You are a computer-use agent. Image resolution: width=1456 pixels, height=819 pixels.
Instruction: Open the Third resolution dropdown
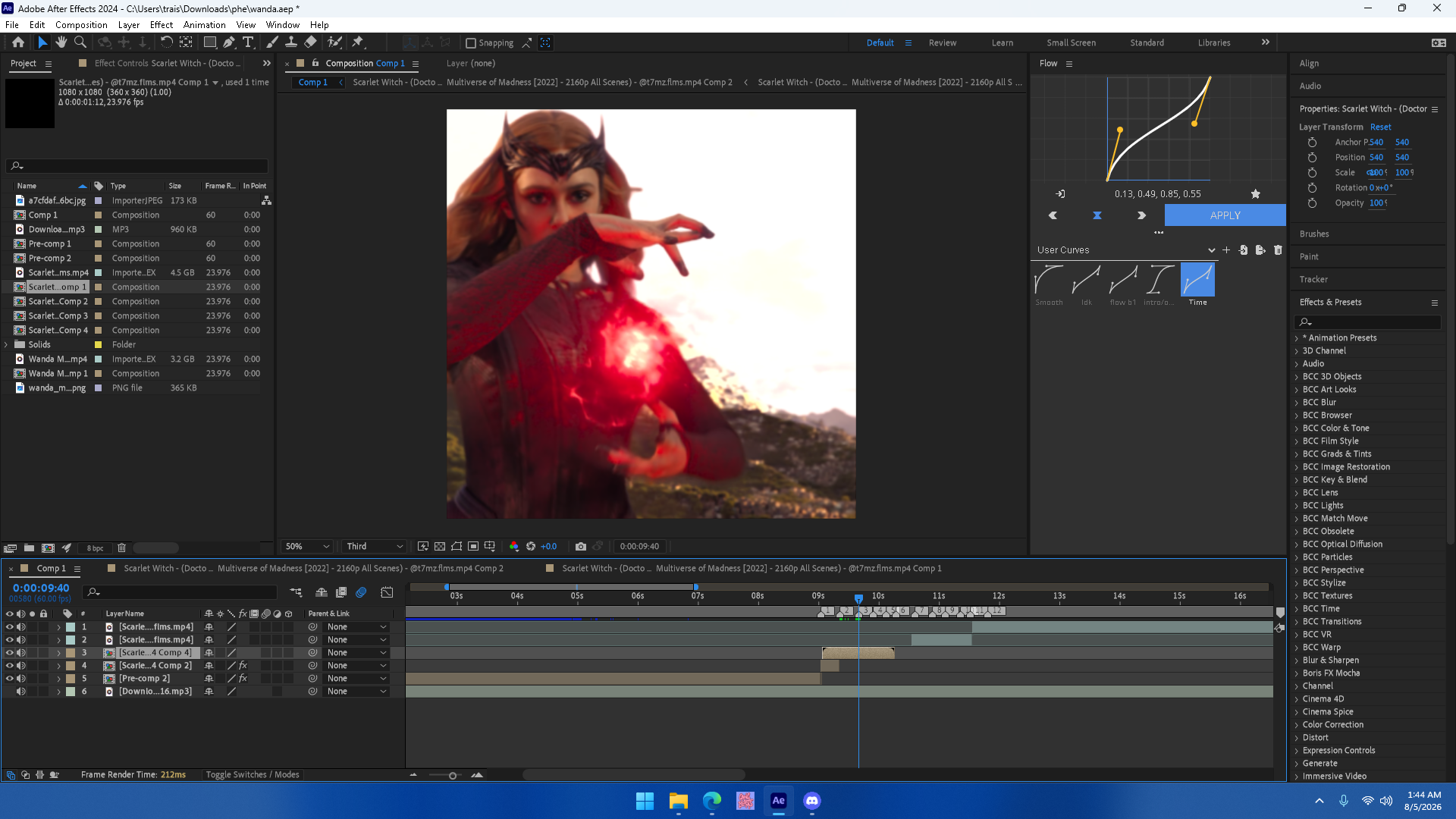(375, 546)
